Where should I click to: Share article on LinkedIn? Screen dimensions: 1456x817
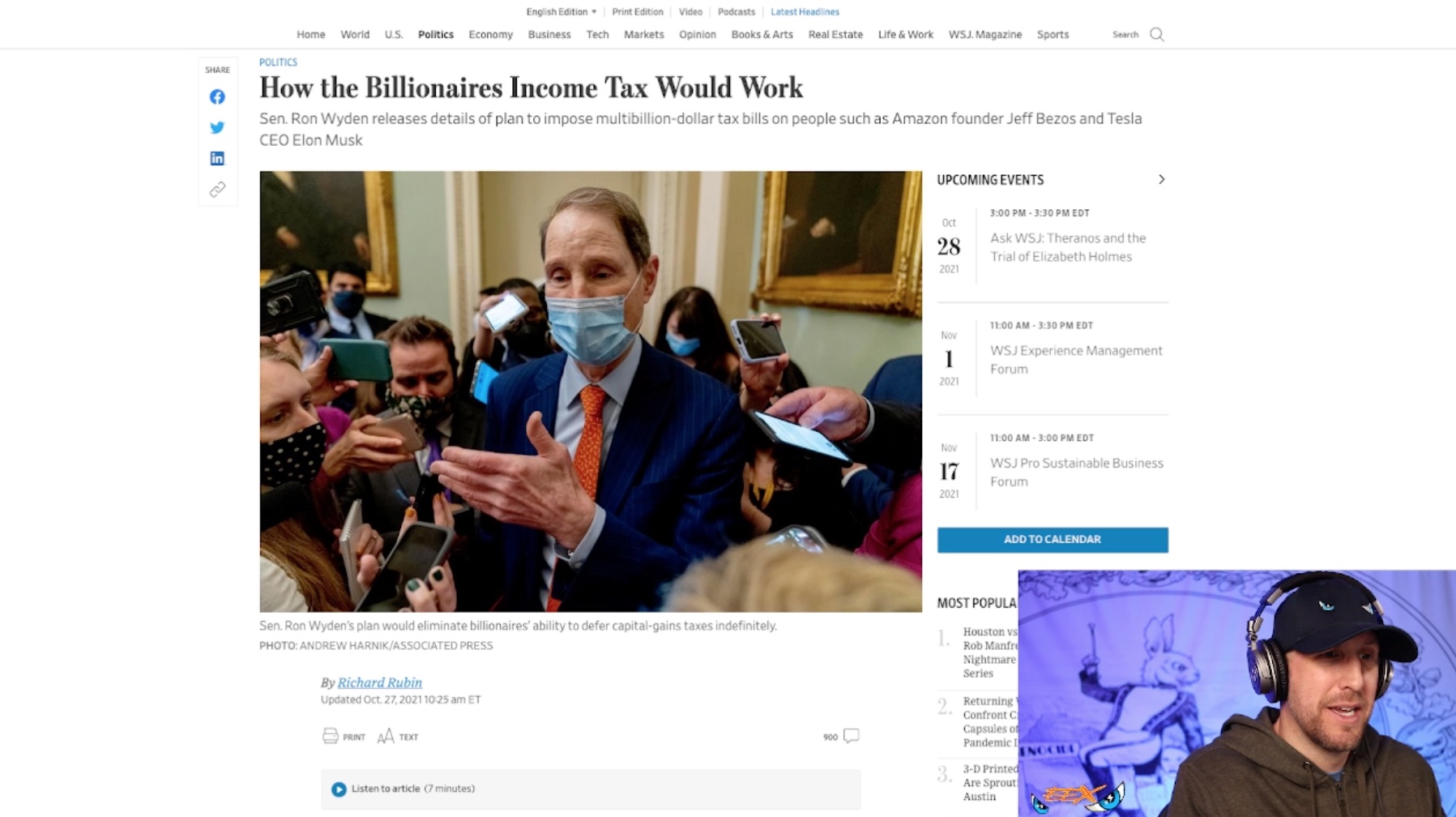point(217,158)
